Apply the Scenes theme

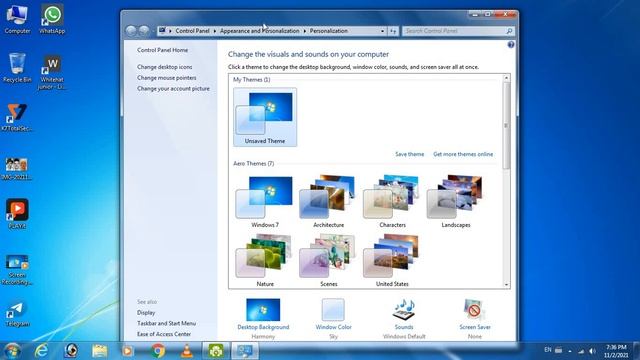click(x=329, y=260)
